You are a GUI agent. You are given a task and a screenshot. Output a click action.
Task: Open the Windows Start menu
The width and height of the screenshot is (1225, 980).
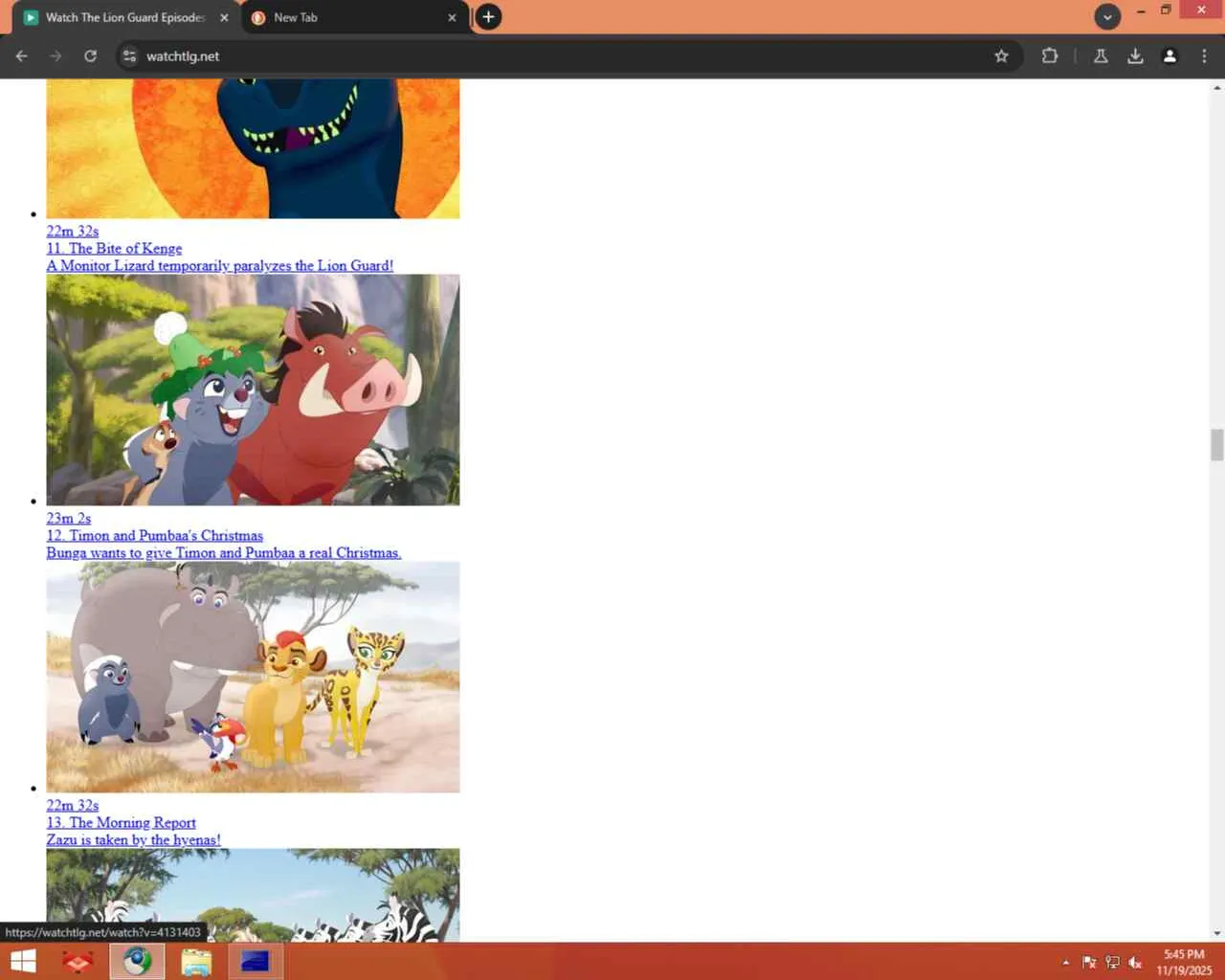click(23, 961)
